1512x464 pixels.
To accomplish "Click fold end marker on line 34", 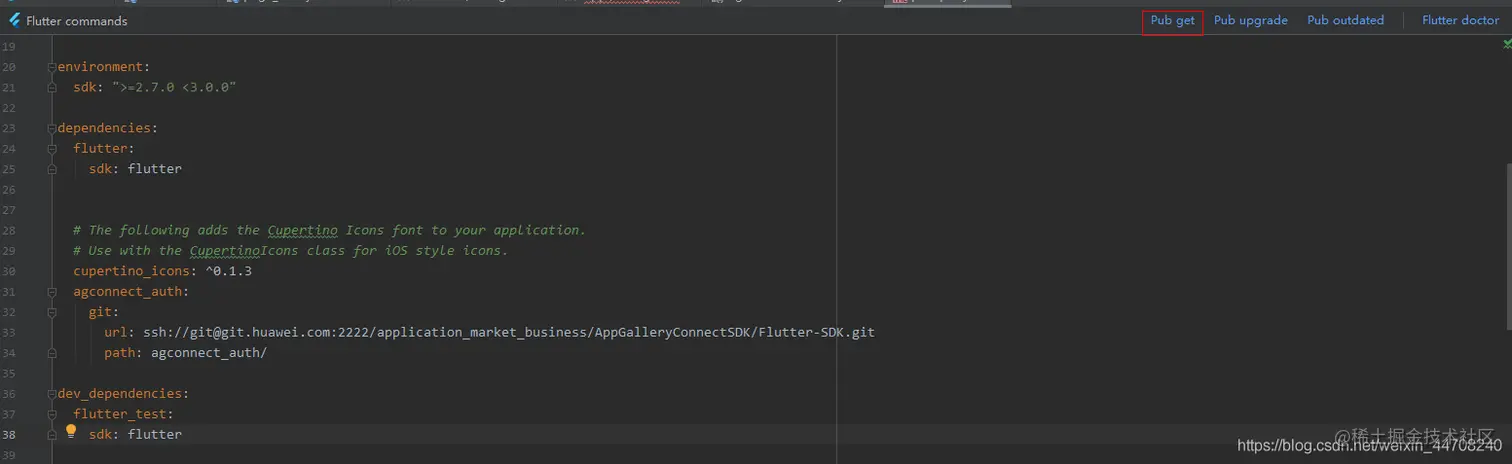I will tap(52, 353).
